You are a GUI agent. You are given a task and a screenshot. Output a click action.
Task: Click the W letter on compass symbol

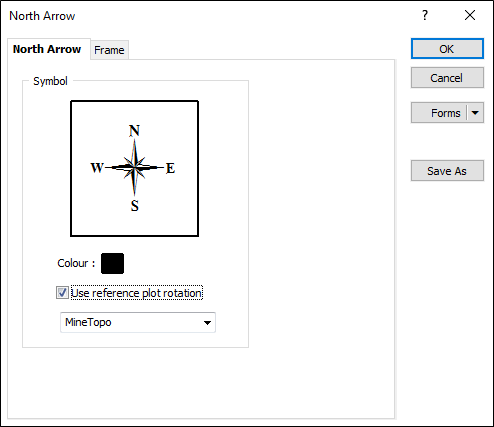[x=97, y=167]
